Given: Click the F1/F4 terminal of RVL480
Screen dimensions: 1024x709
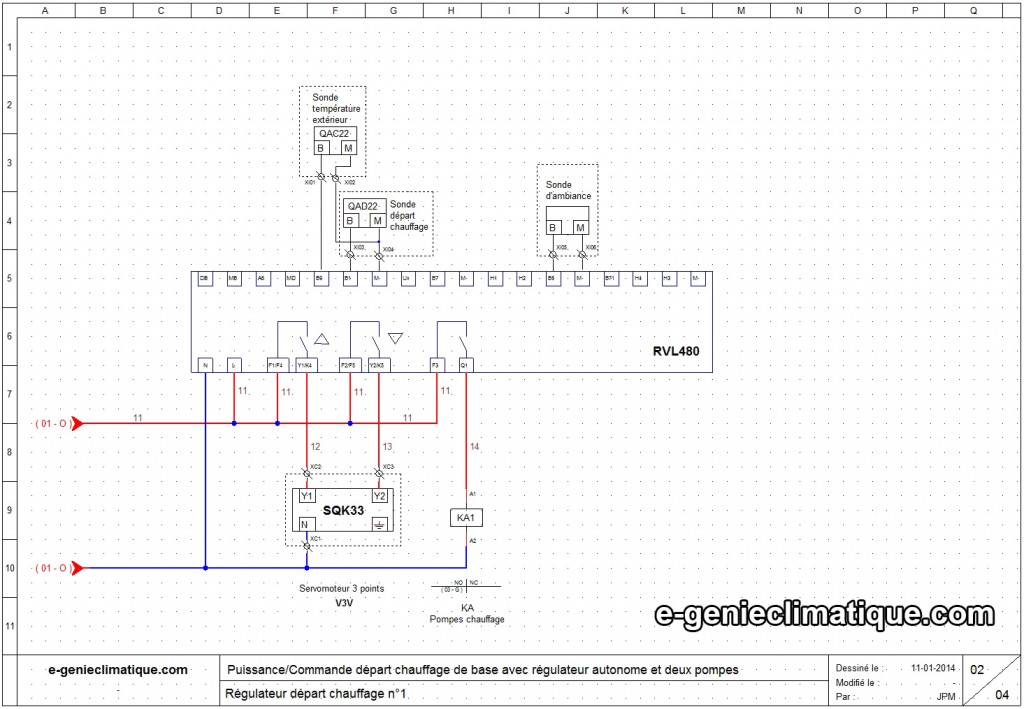Looking at the screenshot, I should 277,366.
